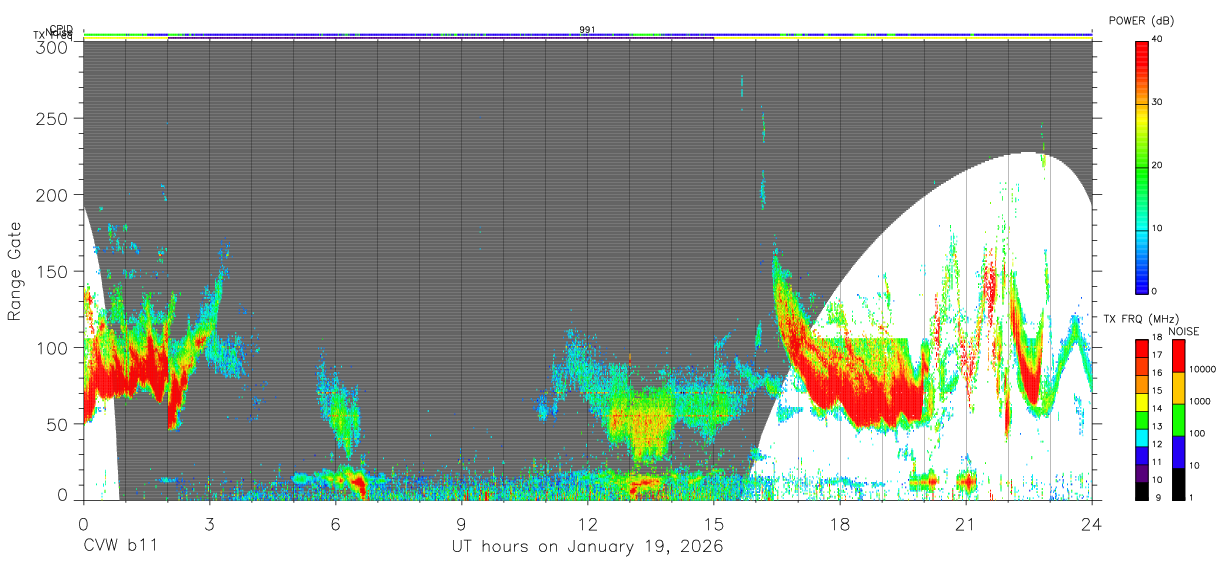Click the black 9-10 MHz frequency swatch
1228x567 pixels.
coord(1141,491)
